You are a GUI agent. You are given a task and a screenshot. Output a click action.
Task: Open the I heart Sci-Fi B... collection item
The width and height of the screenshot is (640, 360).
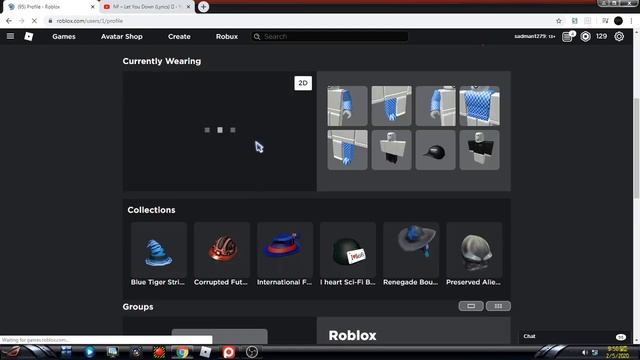[348, 254]
